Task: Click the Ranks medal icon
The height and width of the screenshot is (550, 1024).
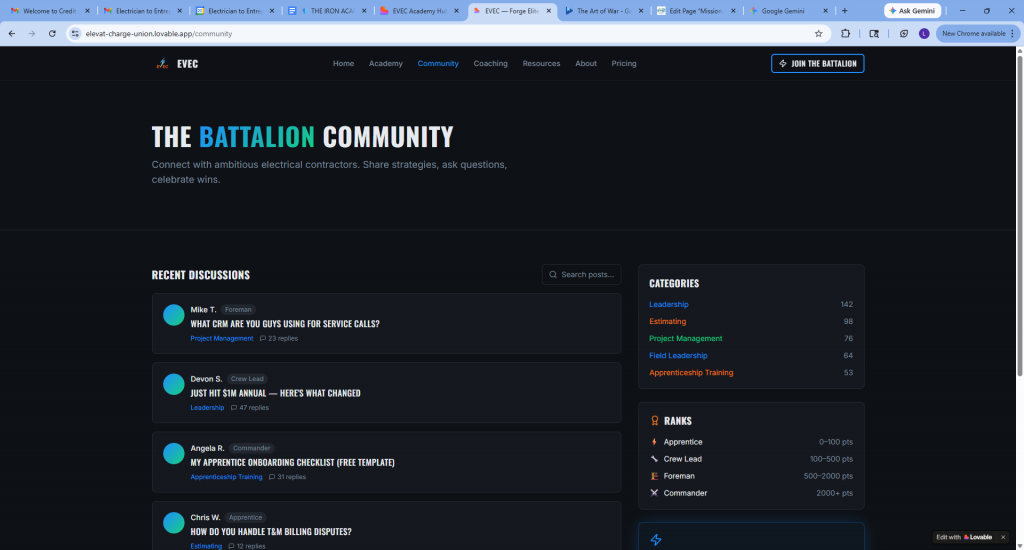Action: (x=655, y=421)
